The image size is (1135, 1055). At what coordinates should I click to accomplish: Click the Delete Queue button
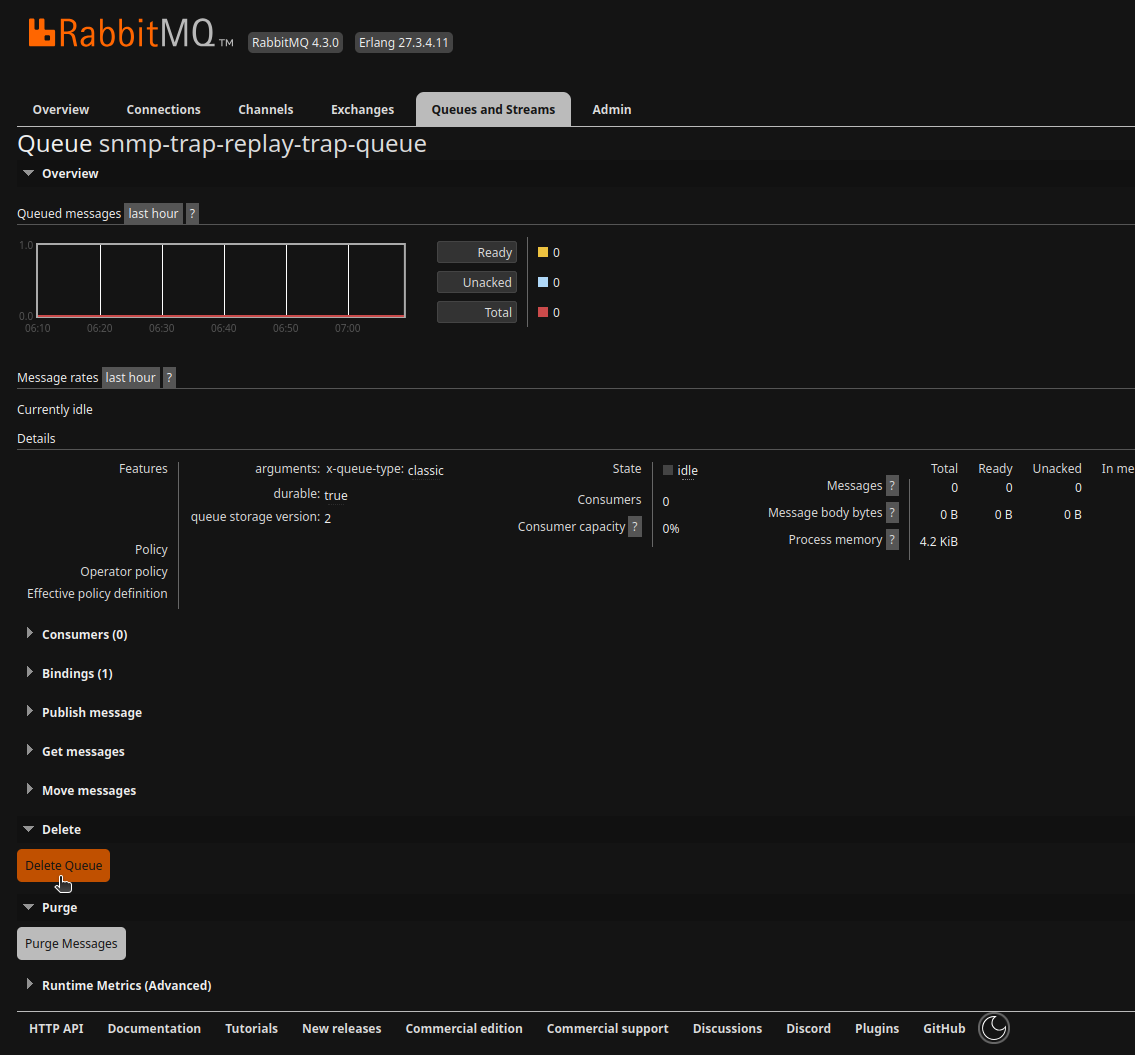(64, 865)
